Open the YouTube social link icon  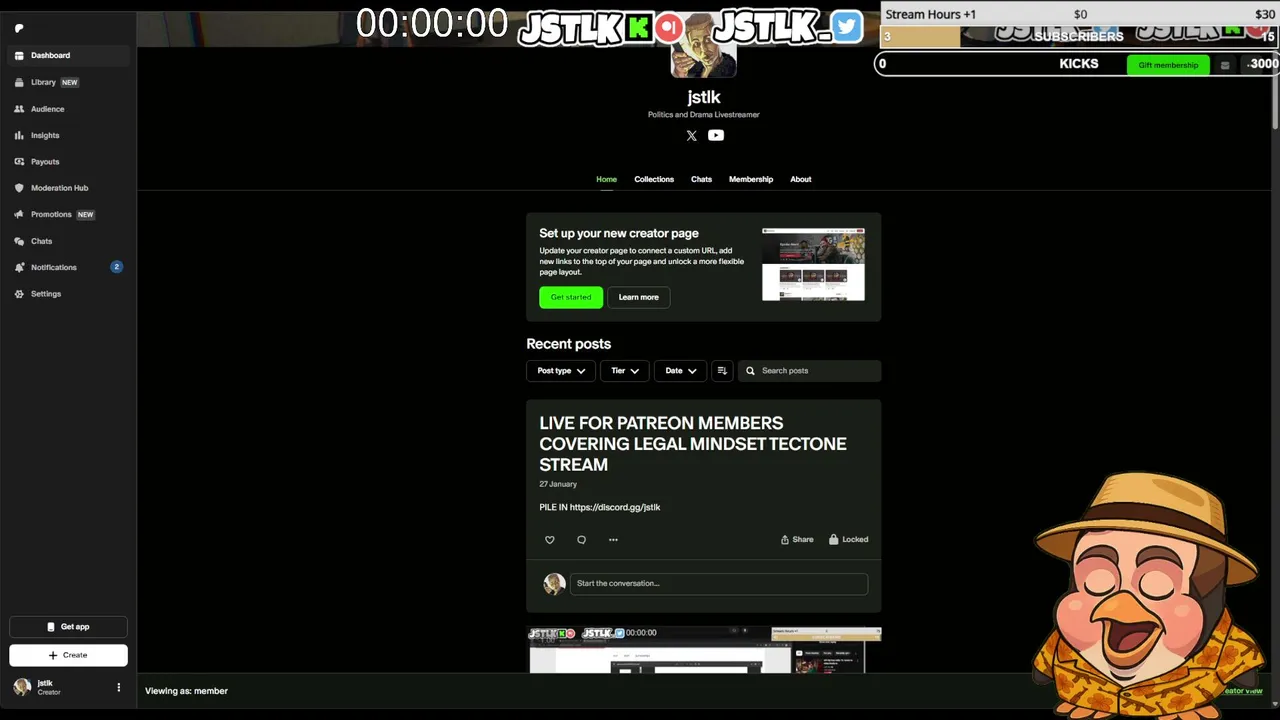[716, 135]
